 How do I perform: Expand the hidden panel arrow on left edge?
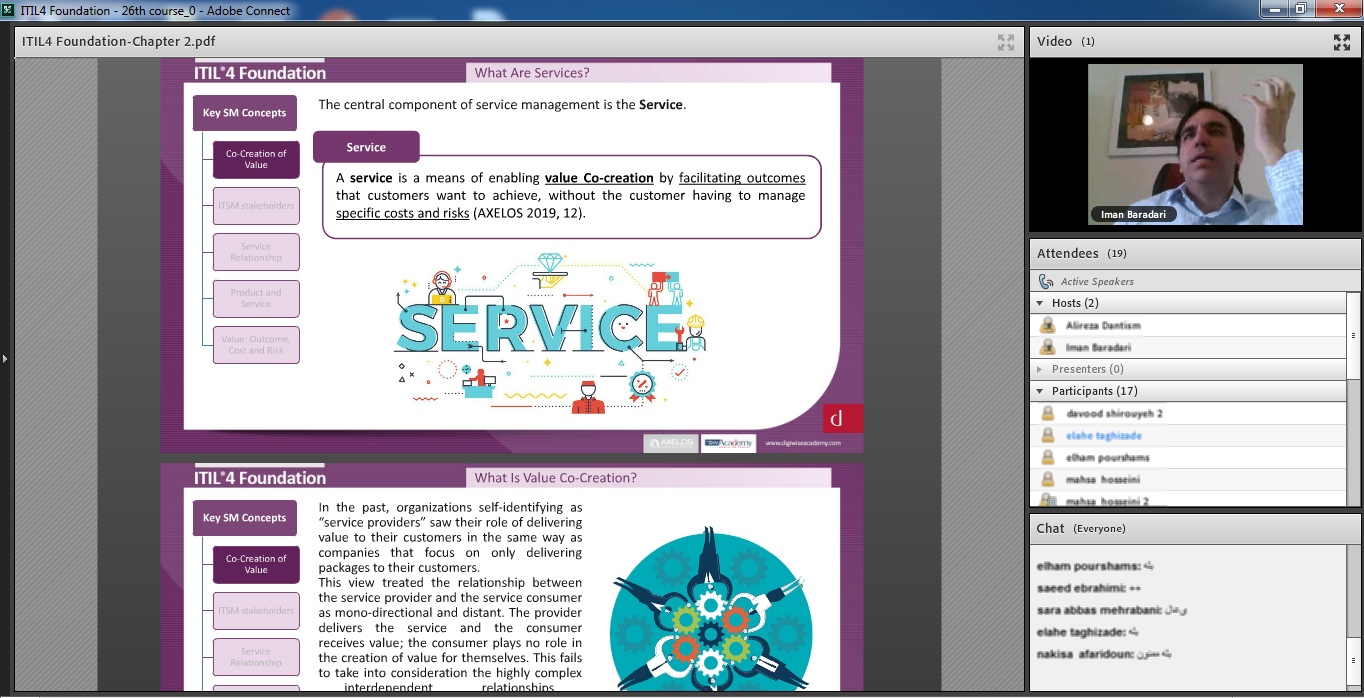4,358
